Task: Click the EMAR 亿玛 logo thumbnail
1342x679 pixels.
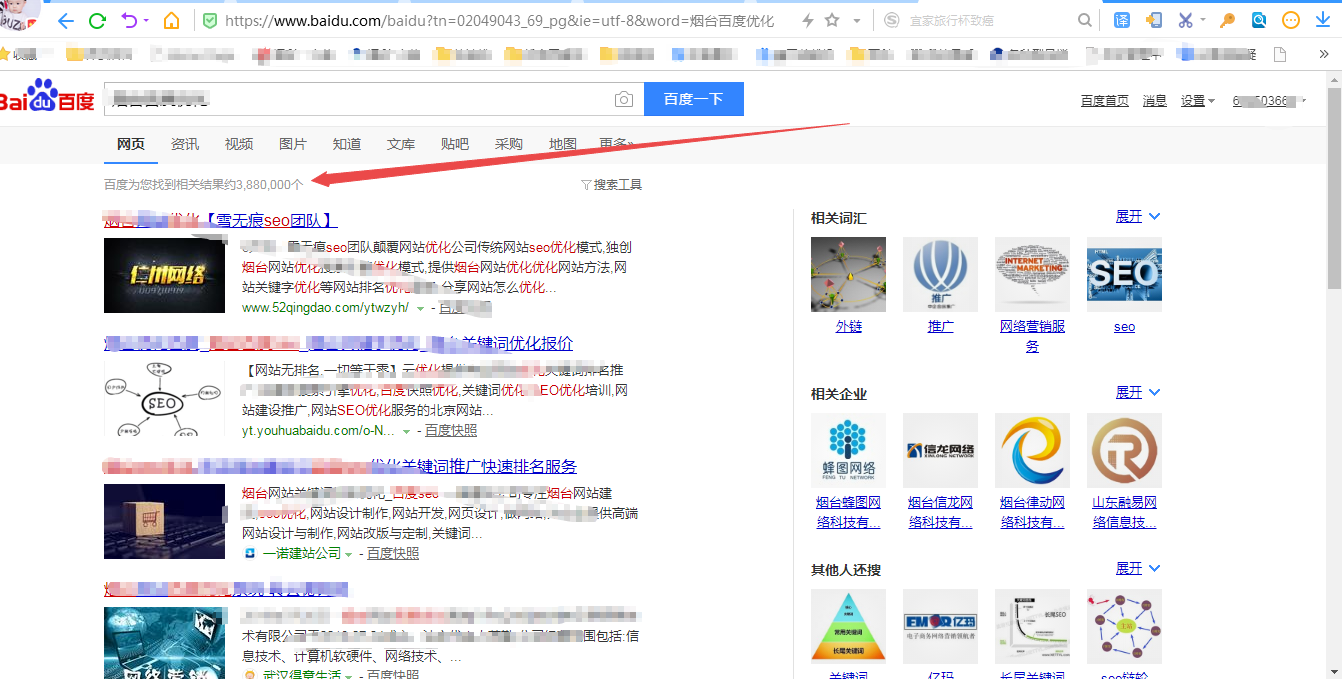Action: click(940, 626)
